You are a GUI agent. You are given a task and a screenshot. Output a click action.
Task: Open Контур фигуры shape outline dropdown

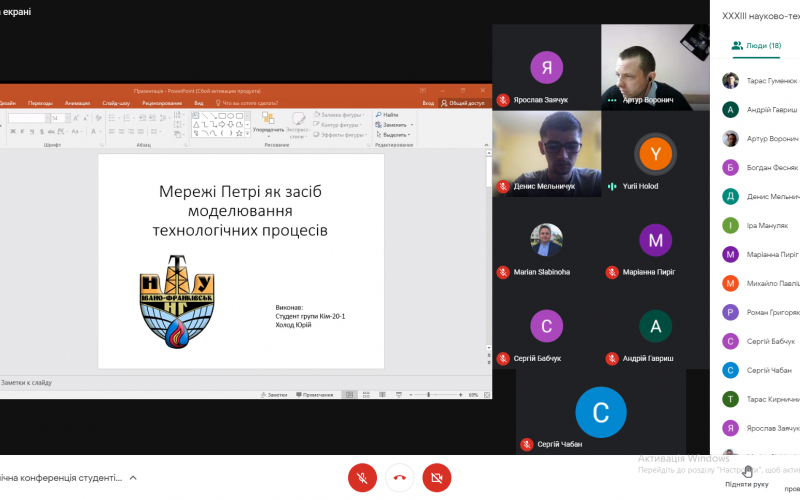tap(338, 125)
